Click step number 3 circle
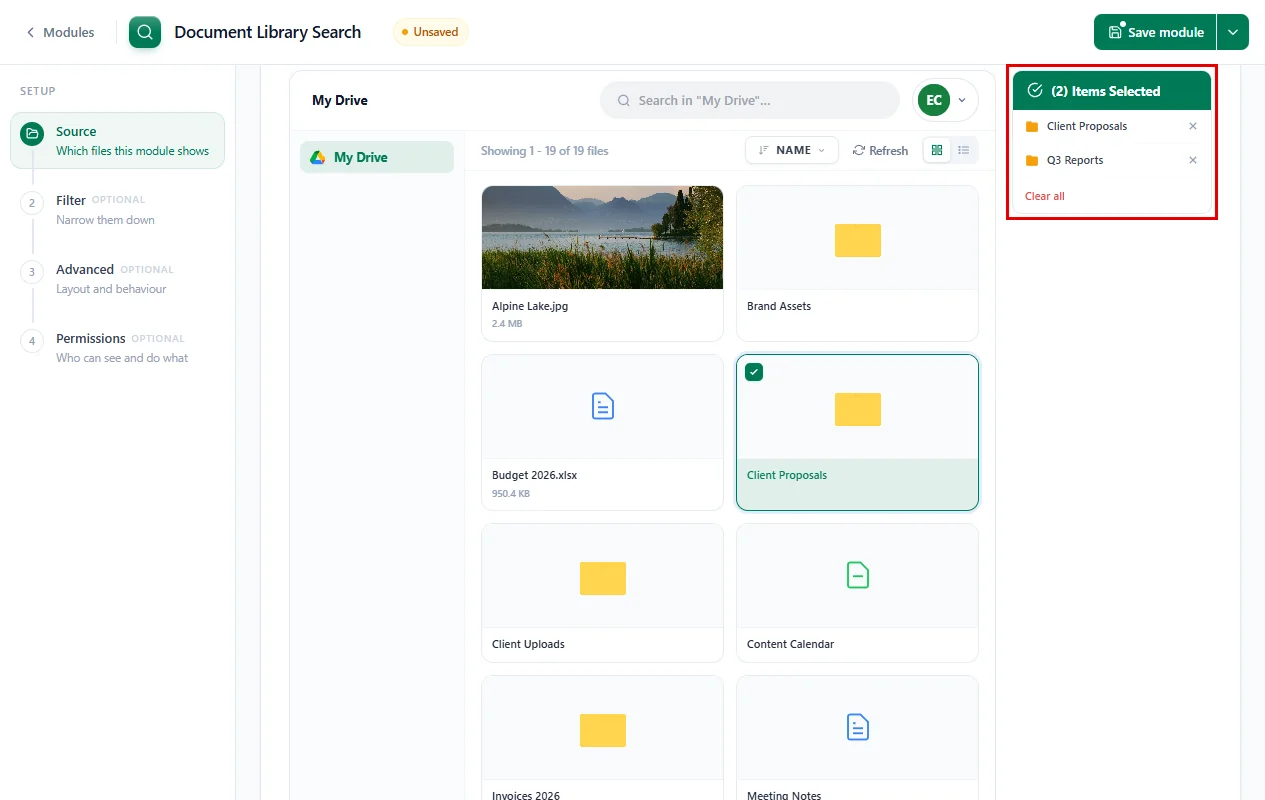This screenshot has height=800, width=1265. point(32,271)
